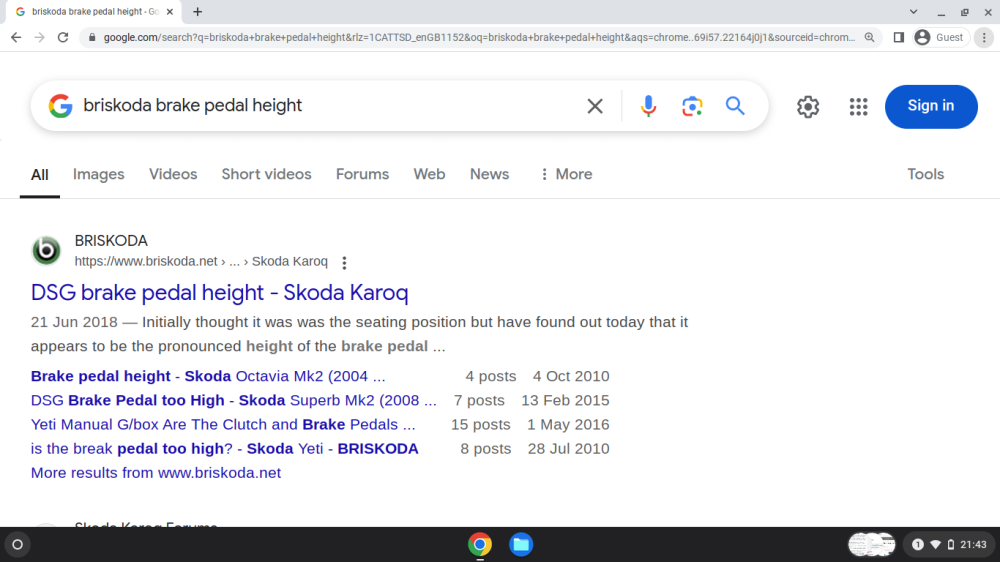Open the shelf recent screenshots thumbnail
The image size is (1000, 562).
click(x=872, y=545)
